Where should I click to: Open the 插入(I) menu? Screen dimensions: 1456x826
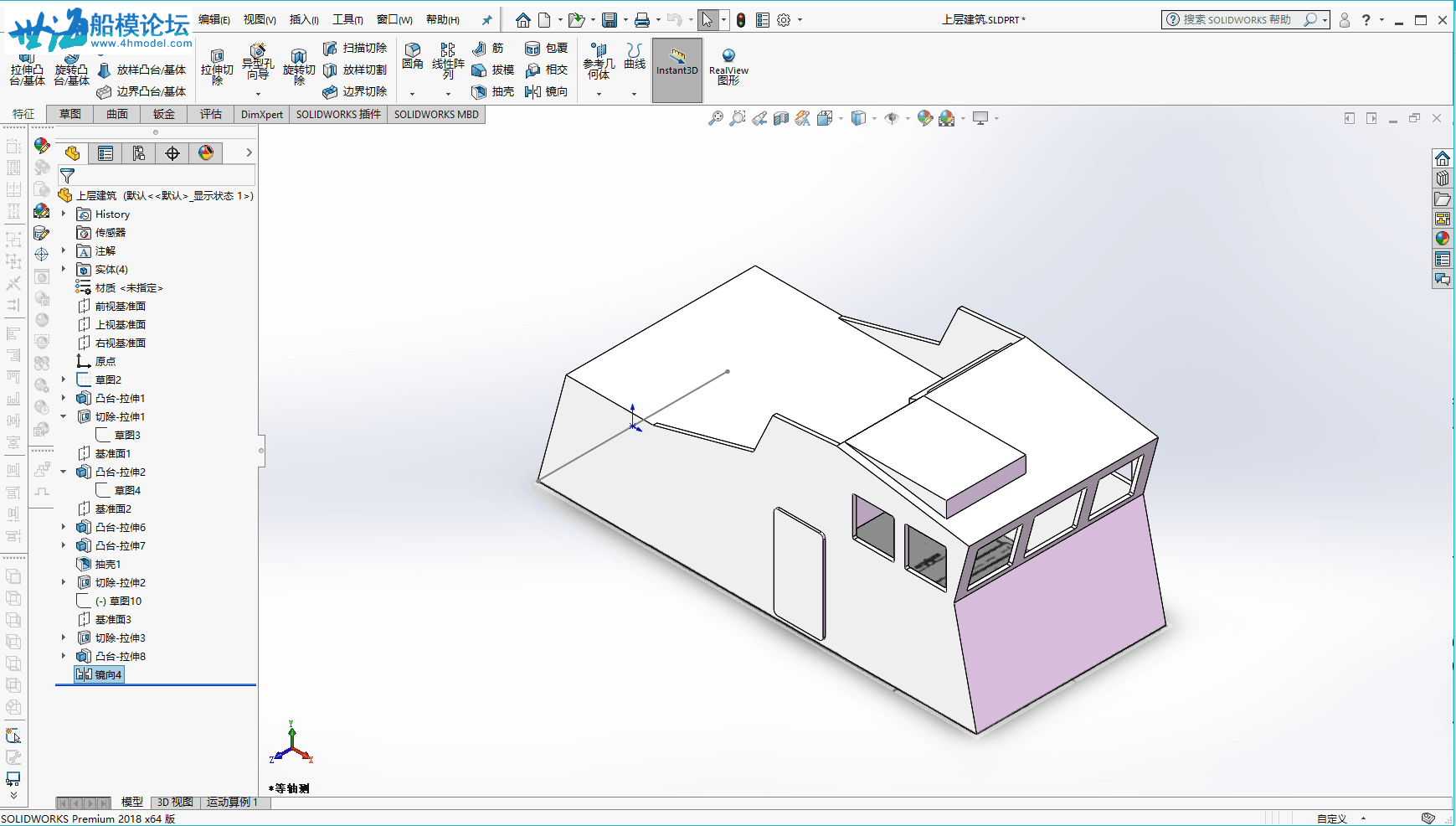(x=304, y=20)
